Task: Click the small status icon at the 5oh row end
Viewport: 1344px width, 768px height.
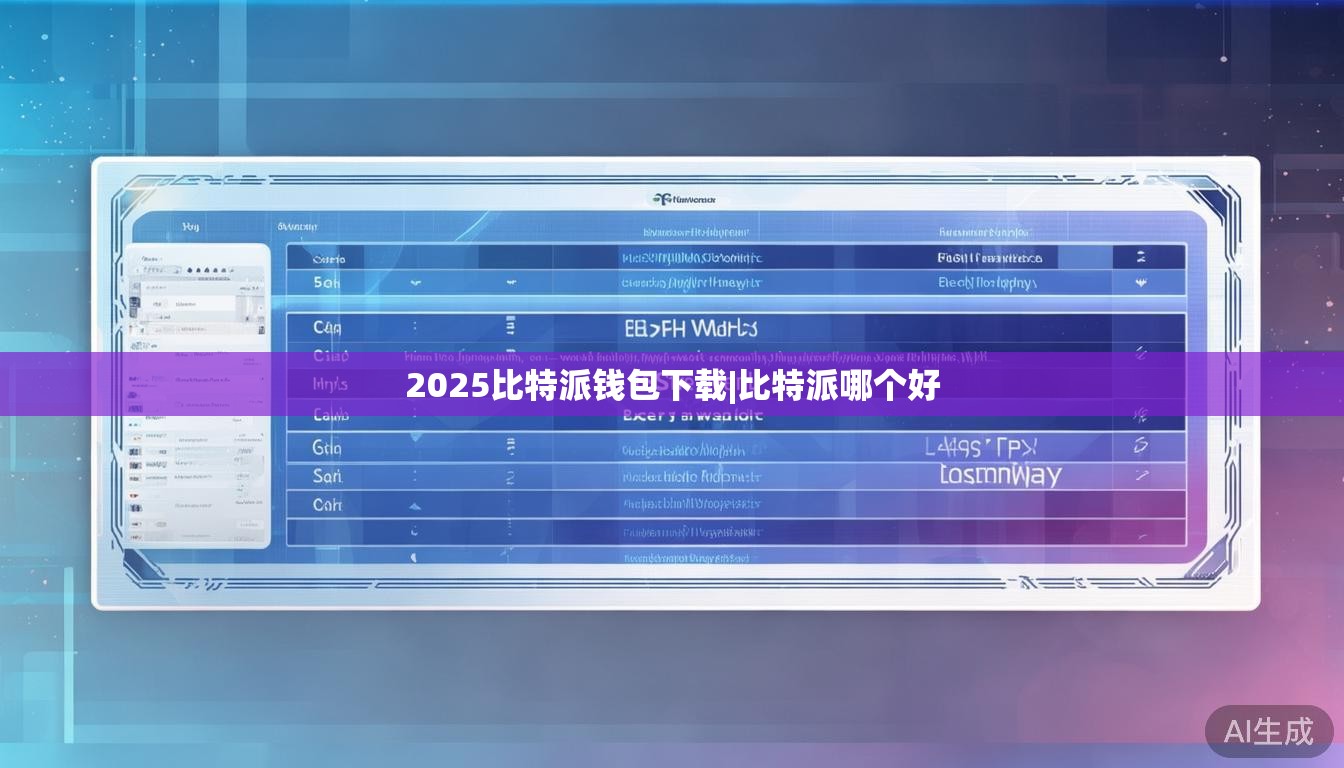Action: tap(1142, 283)
